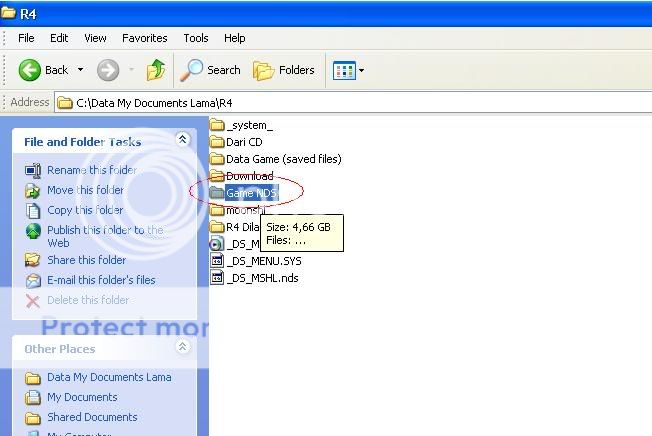
Task: Click the Share this folder icon
Action: (33, 260)
